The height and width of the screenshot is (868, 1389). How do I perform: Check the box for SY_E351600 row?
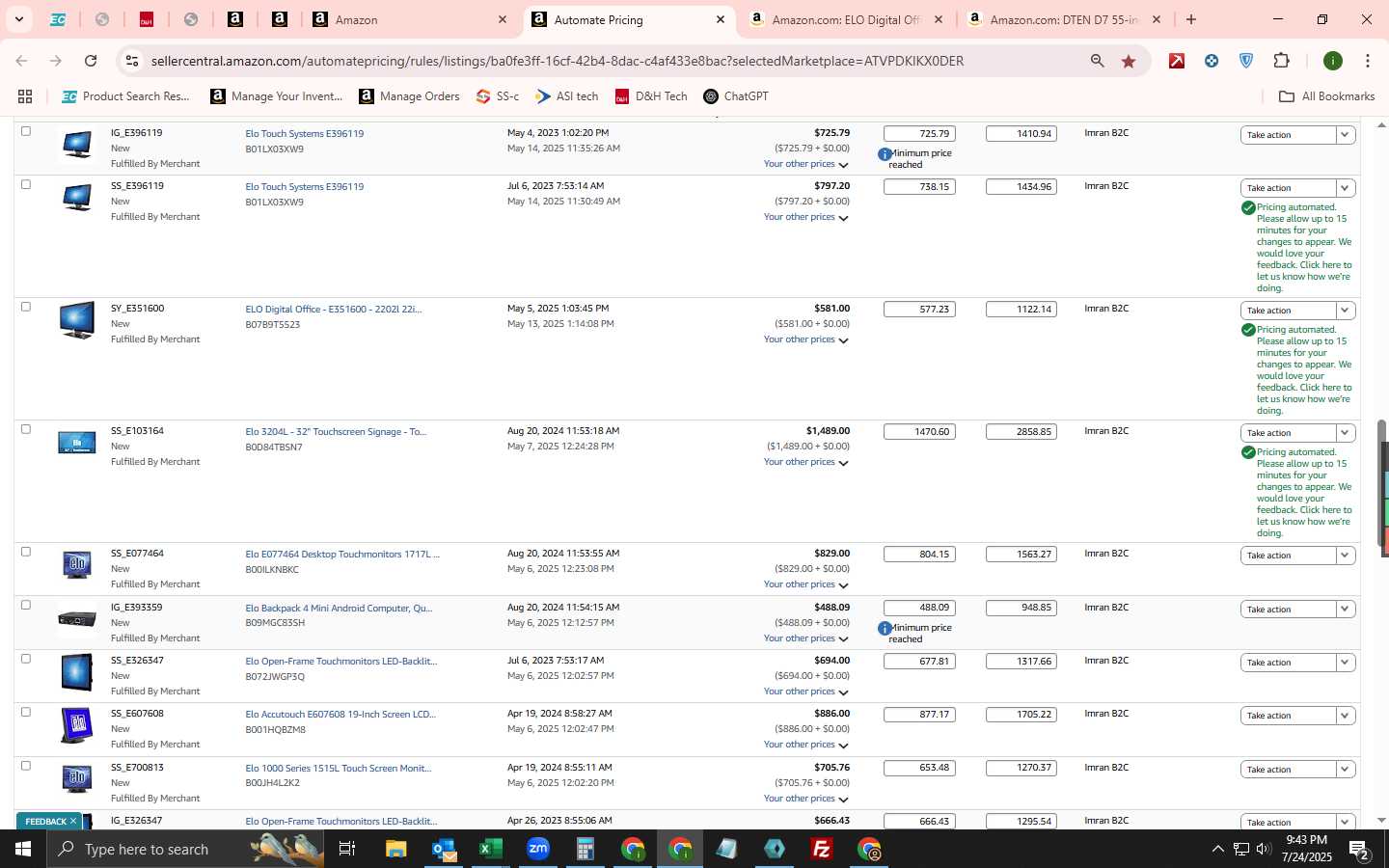(26, 307)
